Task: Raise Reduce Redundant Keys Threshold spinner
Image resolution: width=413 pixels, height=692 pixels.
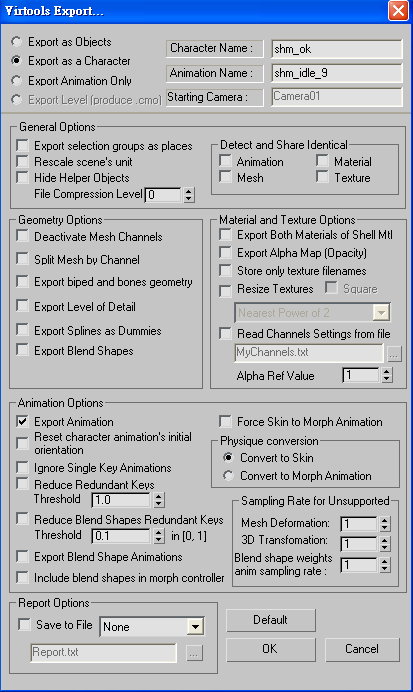Action: pos(159,496)
